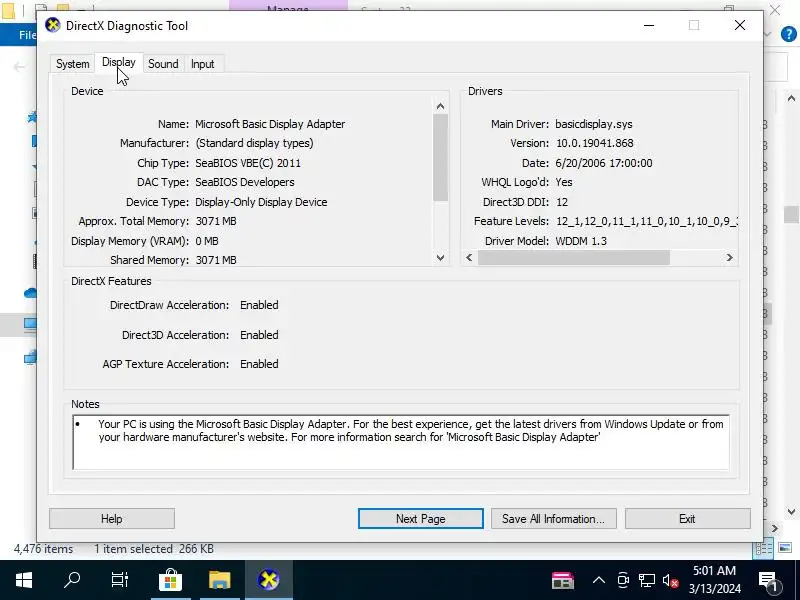Viewport: 800px width, 600px height.
Task: Click Microsoft Basic Display Adapter name value
Action: (270, 124)
